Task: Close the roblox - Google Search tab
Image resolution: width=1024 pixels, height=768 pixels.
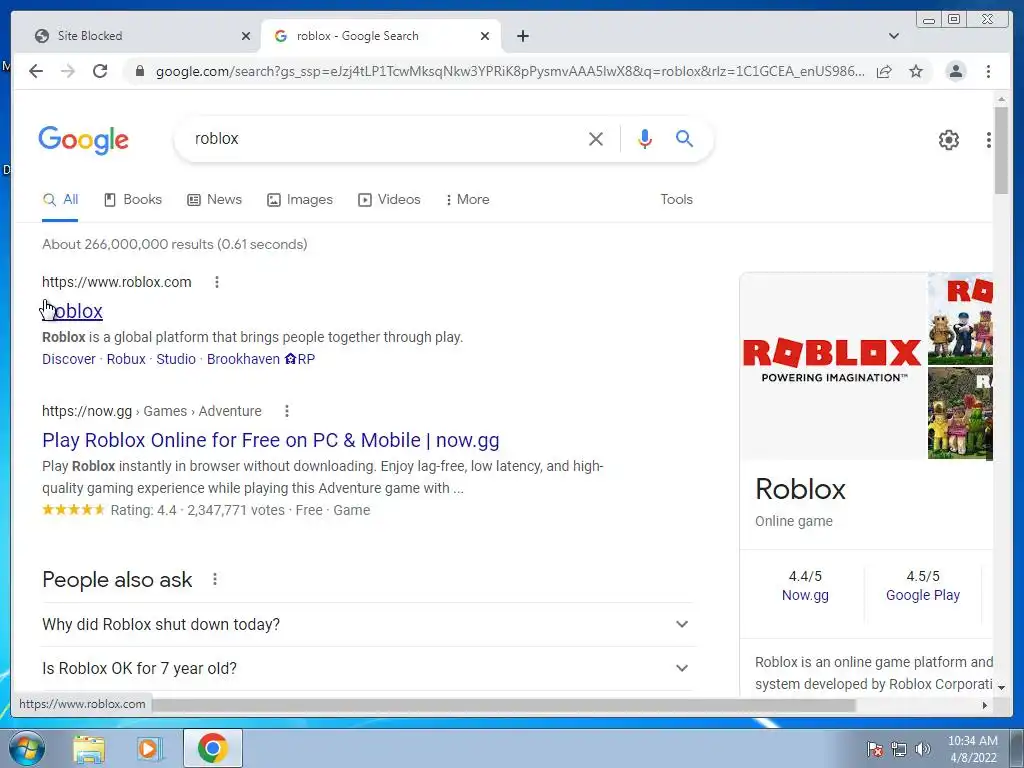Action: tap(485, 36)
